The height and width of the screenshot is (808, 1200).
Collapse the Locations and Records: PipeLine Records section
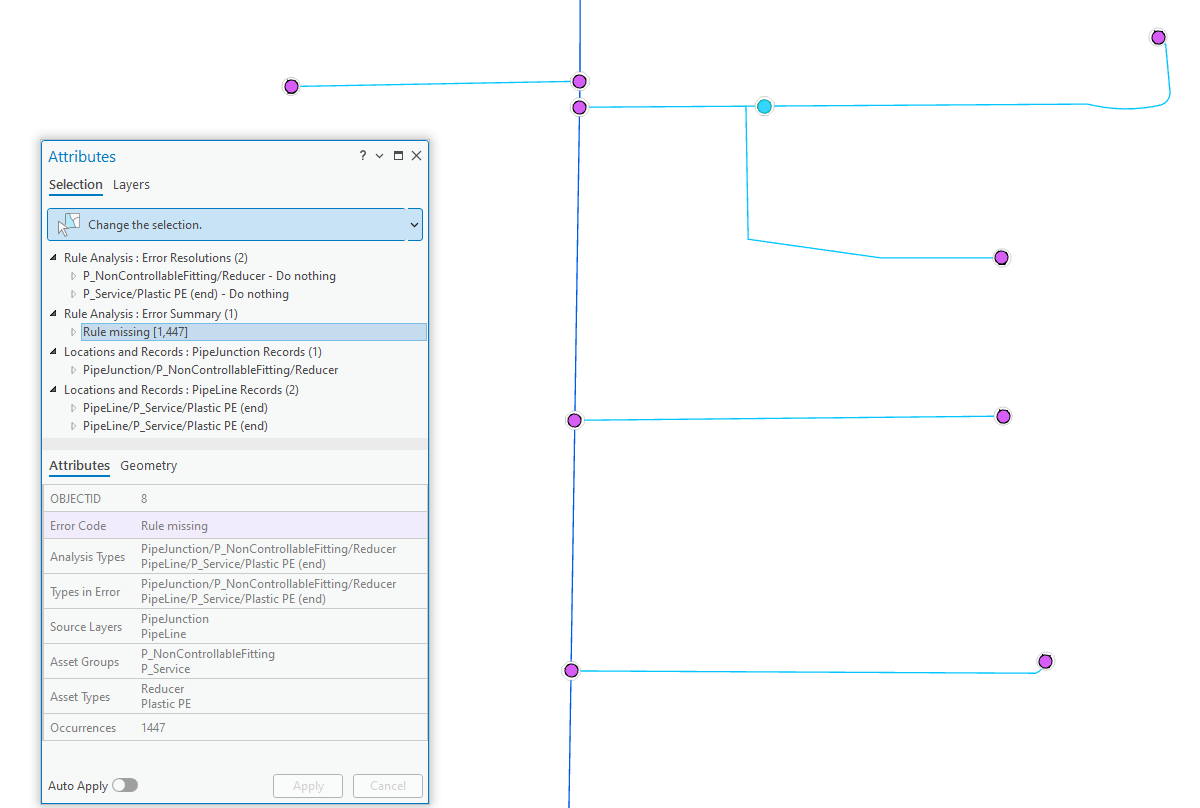[x=55, y=389]
